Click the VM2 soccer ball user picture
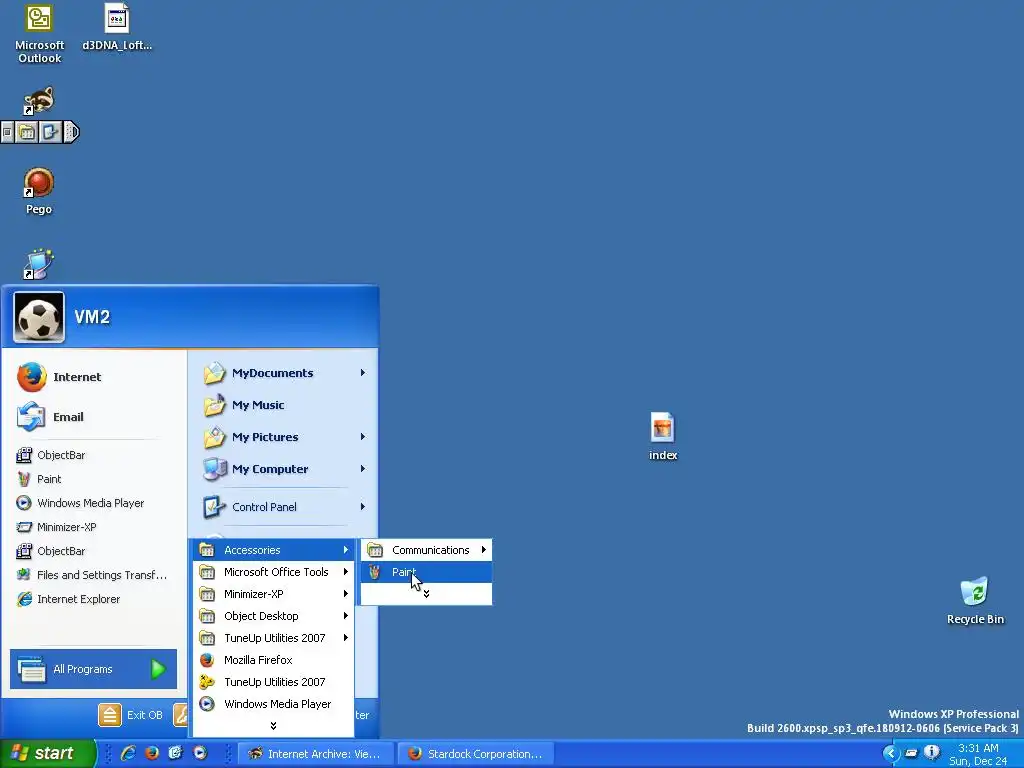 coord(39,317)
